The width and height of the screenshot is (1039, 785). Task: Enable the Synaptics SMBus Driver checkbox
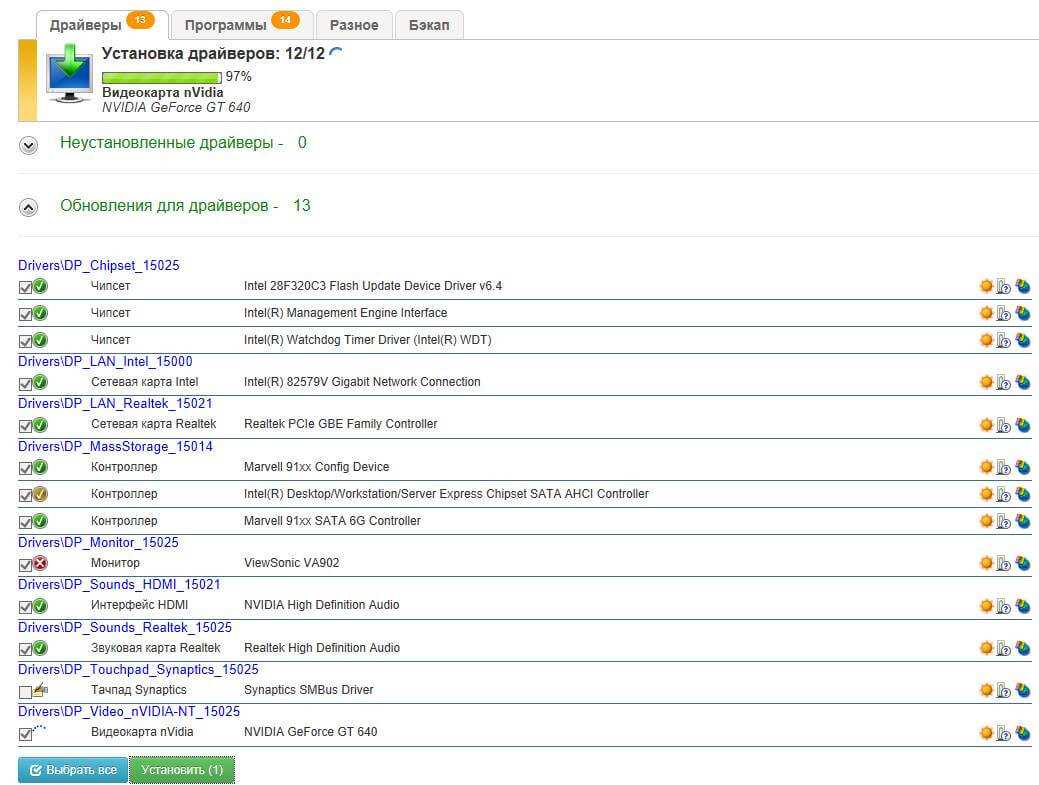click(x=25, y=691)
